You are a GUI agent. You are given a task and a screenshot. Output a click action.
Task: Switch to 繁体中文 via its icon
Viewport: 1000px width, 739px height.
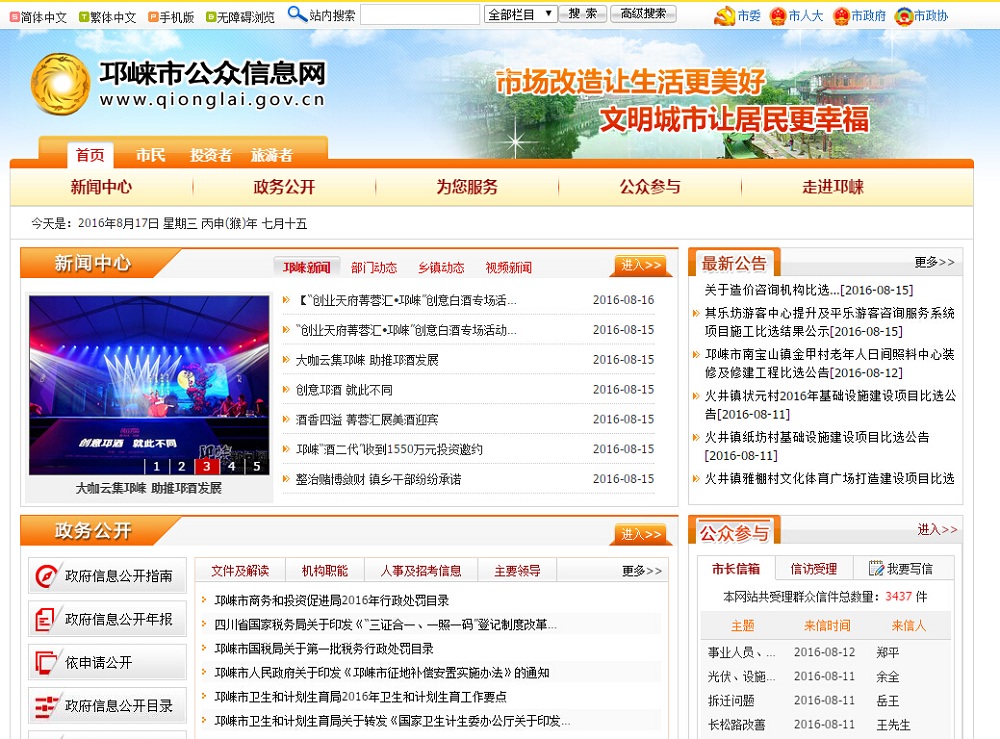(x=84, y=17)
